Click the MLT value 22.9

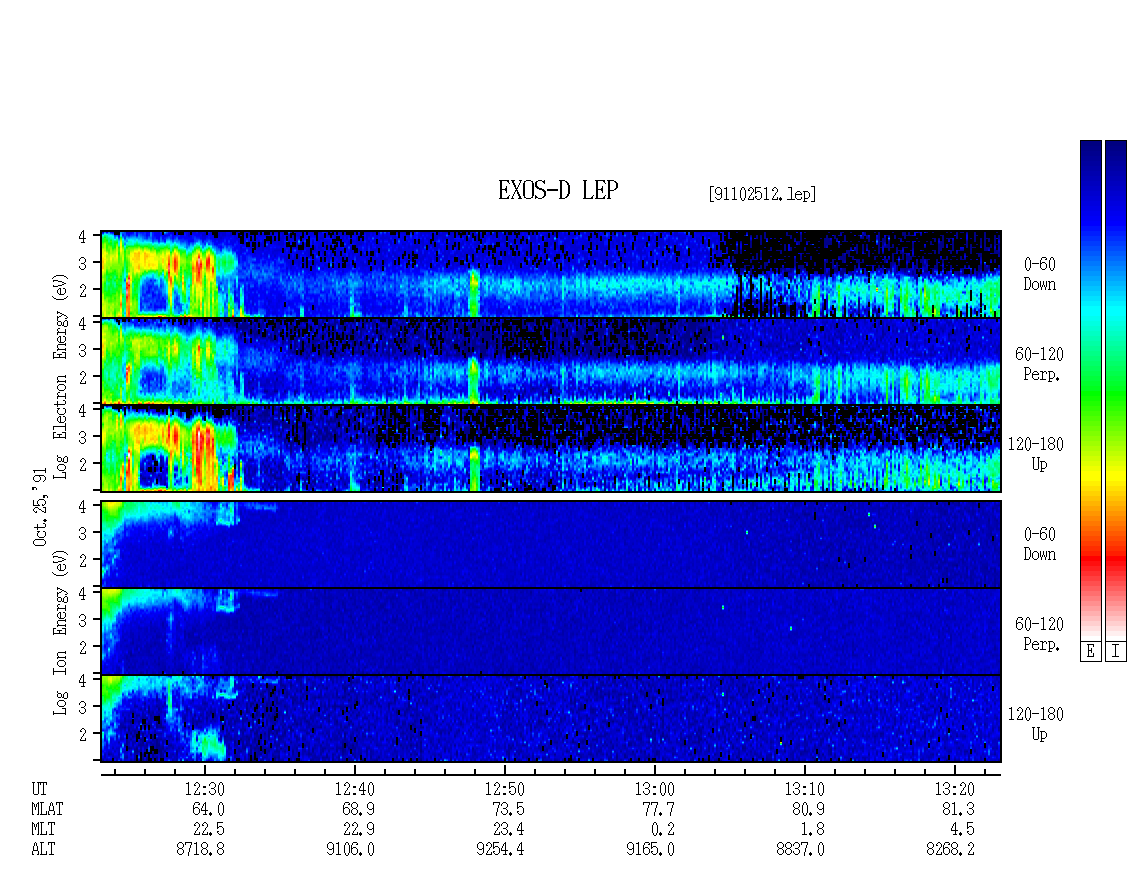(x=358, y=830)
